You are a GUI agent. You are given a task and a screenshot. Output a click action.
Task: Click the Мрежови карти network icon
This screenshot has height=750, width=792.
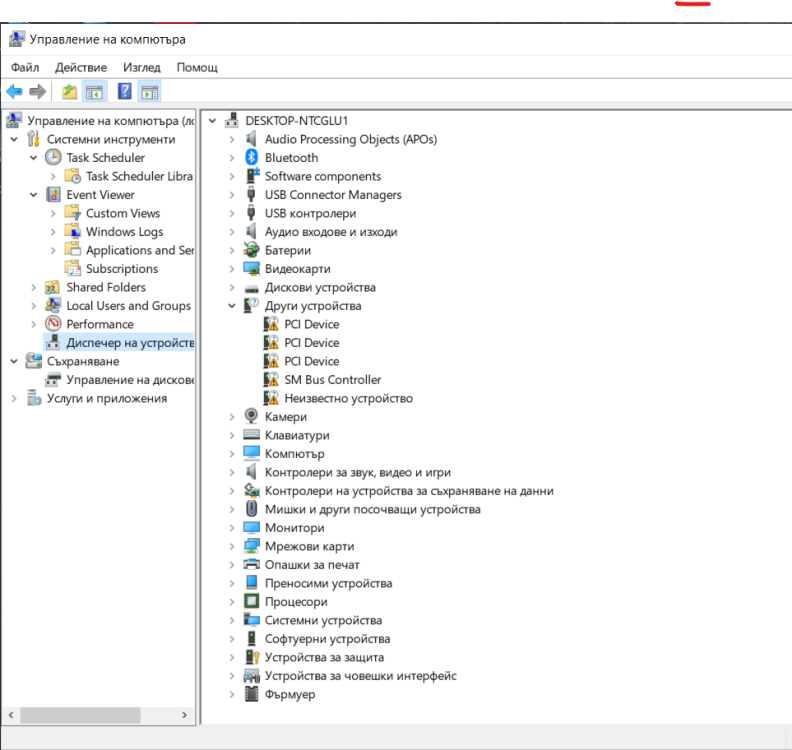(251, 546)
